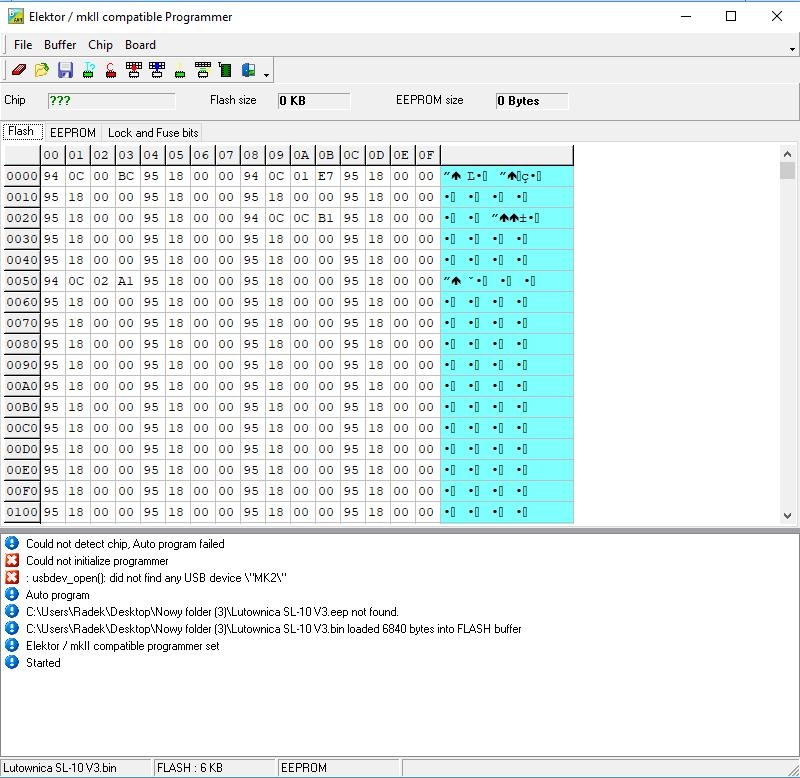Screen dimensions: 800x778
Task: Open a file with the yellow folder icon
Action: (41, 70)
